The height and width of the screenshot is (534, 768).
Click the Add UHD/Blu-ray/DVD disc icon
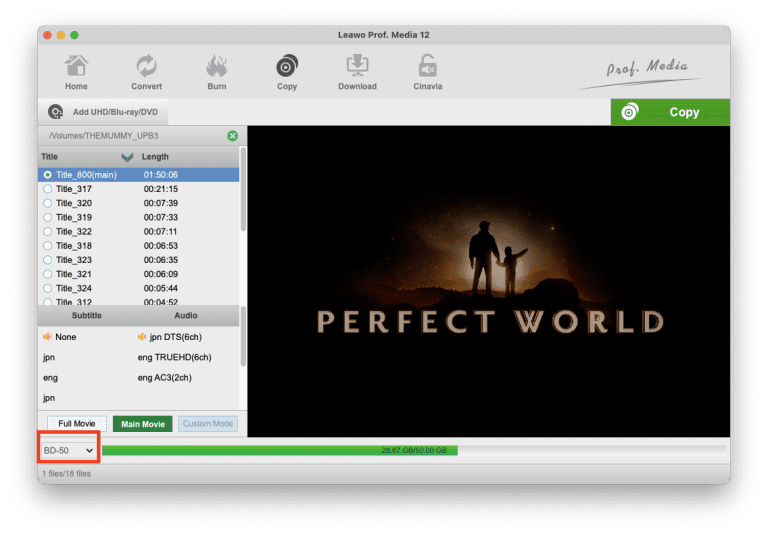(x=55, y=112)
